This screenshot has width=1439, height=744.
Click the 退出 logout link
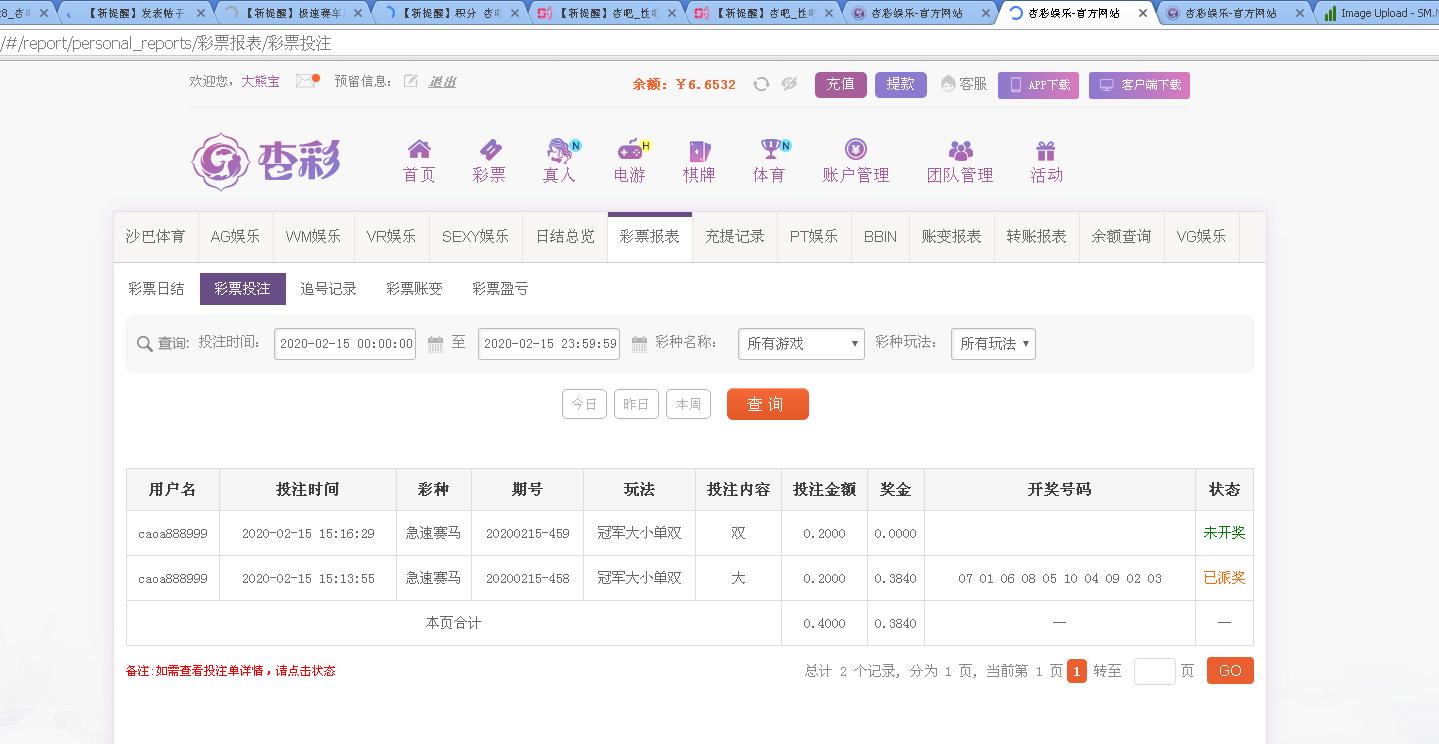point(442,82)
